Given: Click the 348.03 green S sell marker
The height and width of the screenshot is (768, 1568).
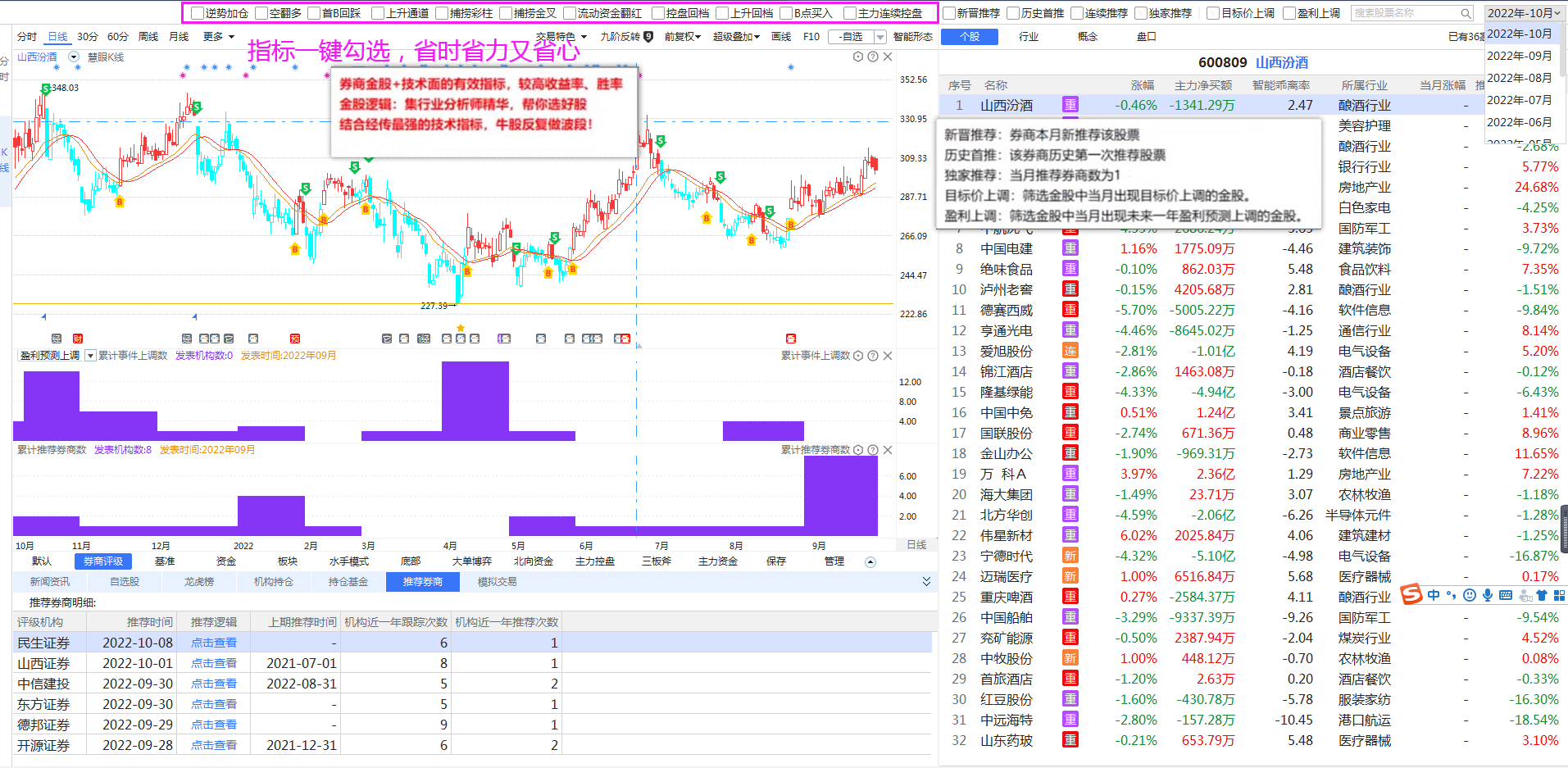Looking at the screenshot, I should coord(46,88).
